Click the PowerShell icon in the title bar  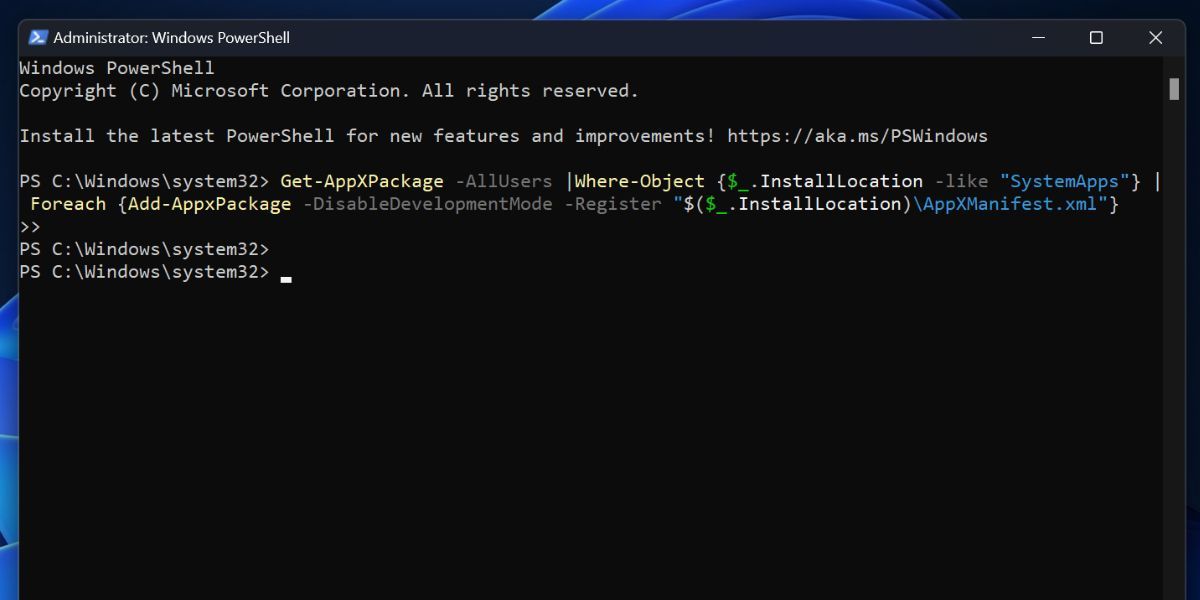tap(38, 37)
